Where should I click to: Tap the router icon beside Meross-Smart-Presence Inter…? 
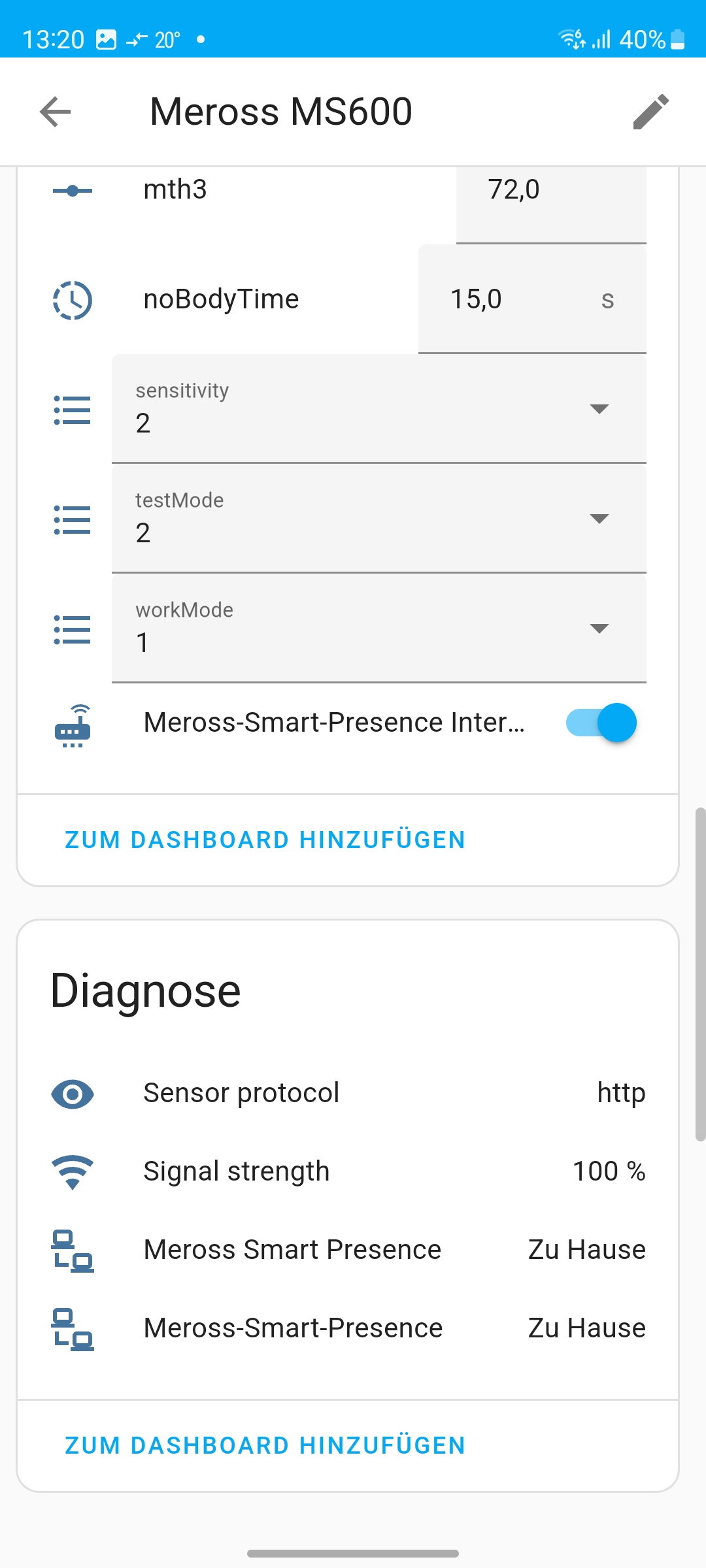click(x=73, y=725)
